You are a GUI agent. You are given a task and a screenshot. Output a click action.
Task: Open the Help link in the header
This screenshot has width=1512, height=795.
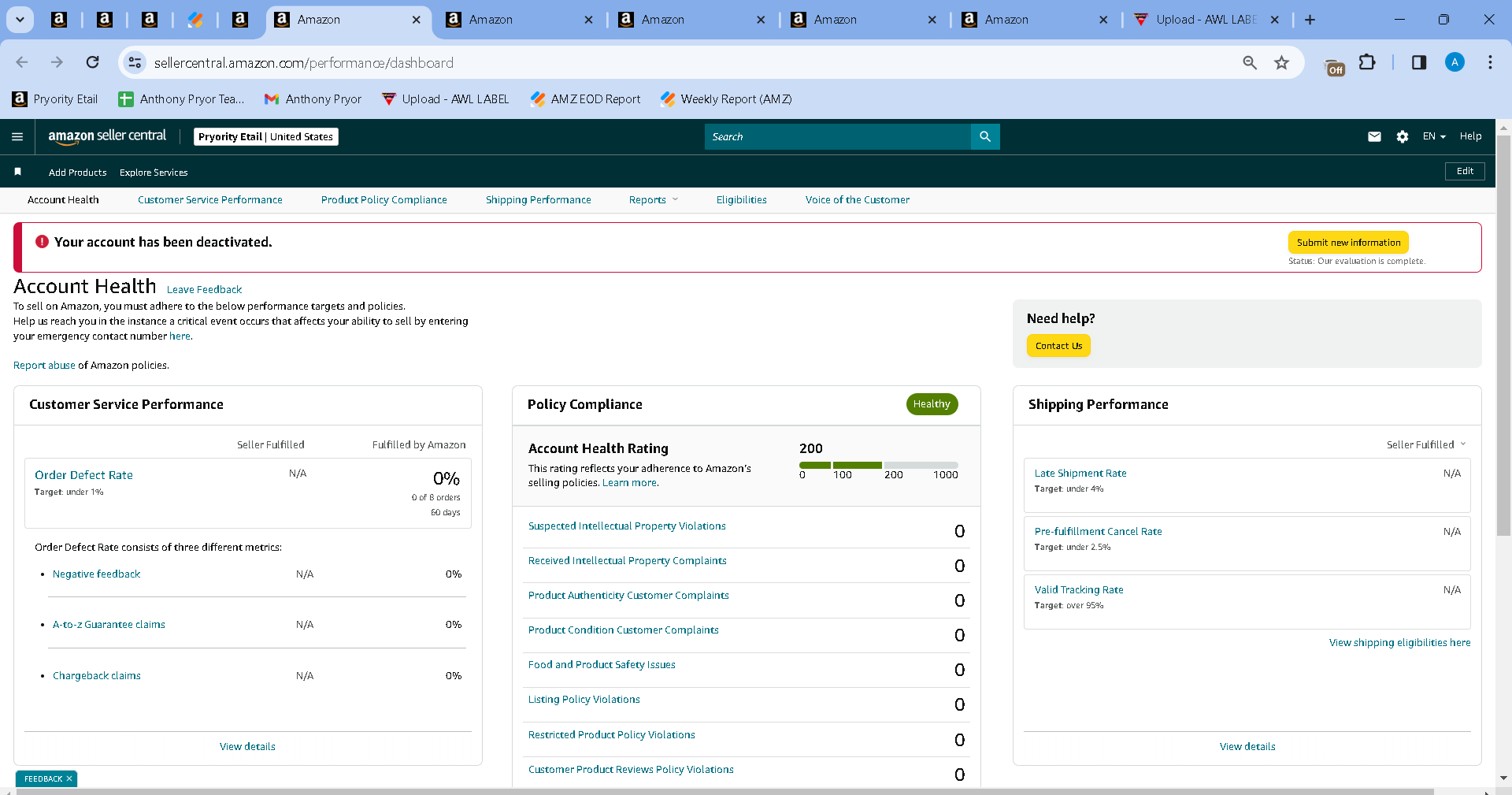[1470, 136]
